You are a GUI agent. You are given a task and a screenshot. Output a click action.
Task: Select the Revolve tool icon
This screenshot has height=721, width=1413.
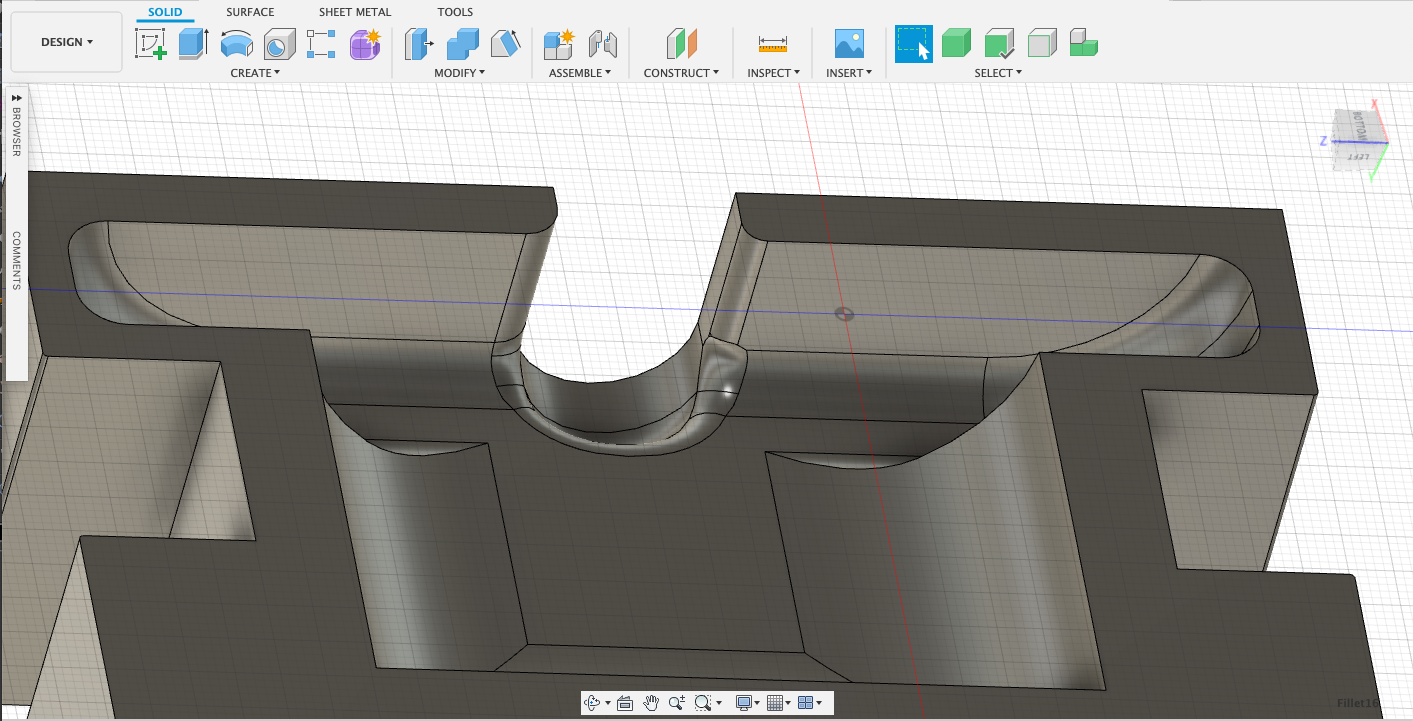click(236, 44)
